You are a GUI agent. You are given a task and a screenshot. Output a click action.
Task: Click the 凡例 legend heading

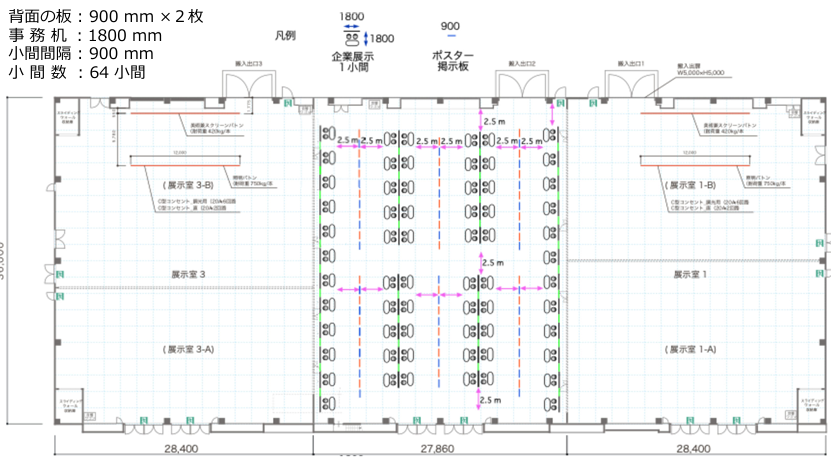(x=285, y=34)
